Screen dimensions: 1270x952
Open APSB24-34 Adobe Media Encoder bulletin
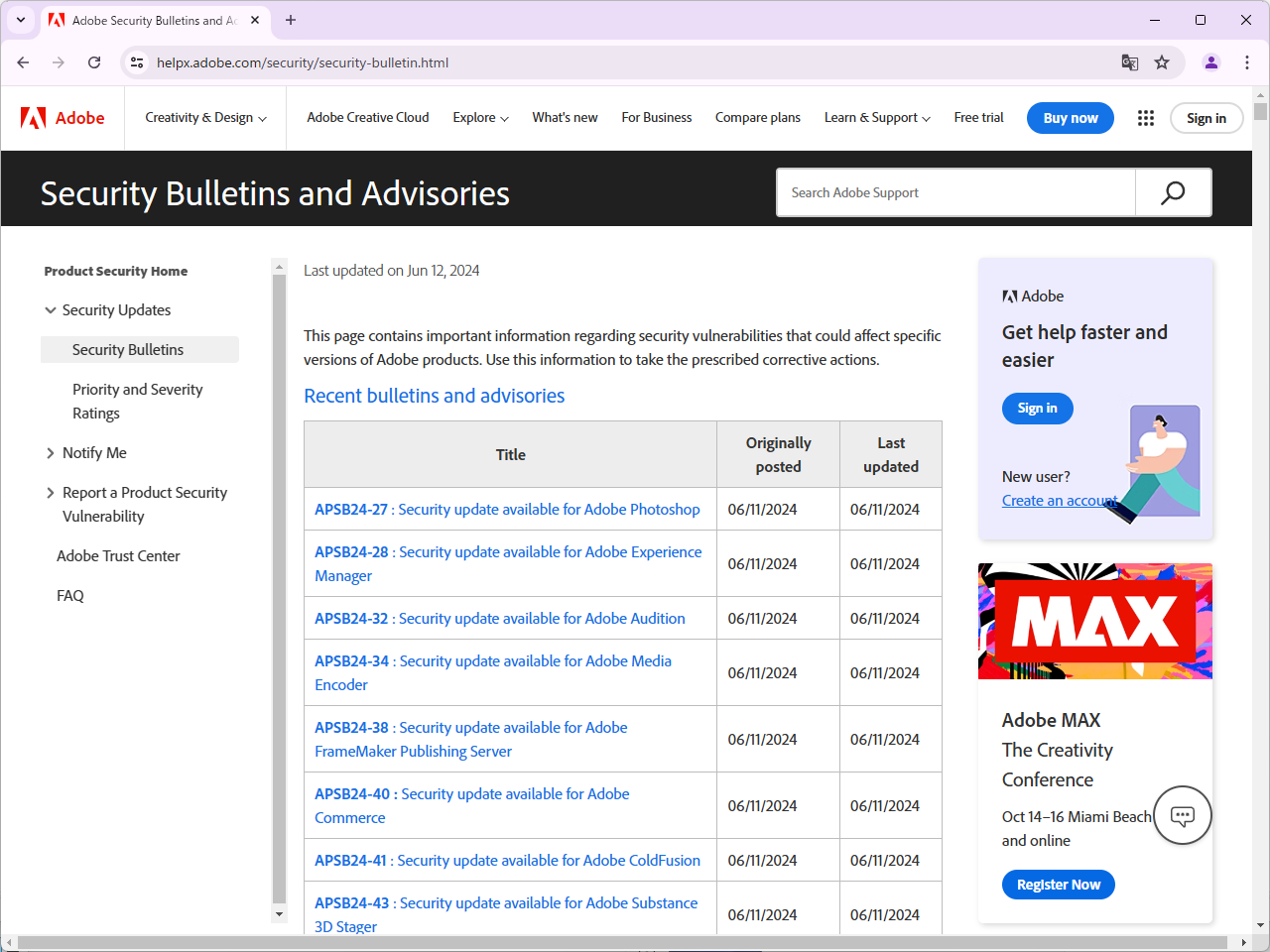tap(493, 672)
